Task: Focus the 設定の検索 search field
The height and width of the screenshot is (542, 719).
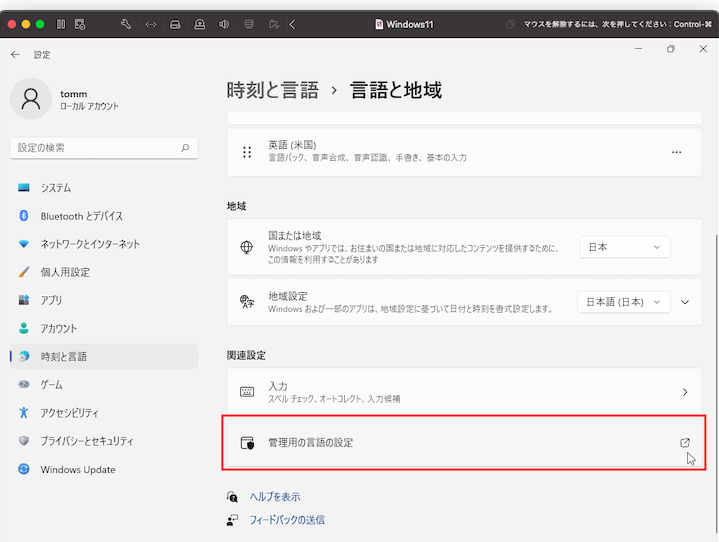Action: tap(104, 148)
